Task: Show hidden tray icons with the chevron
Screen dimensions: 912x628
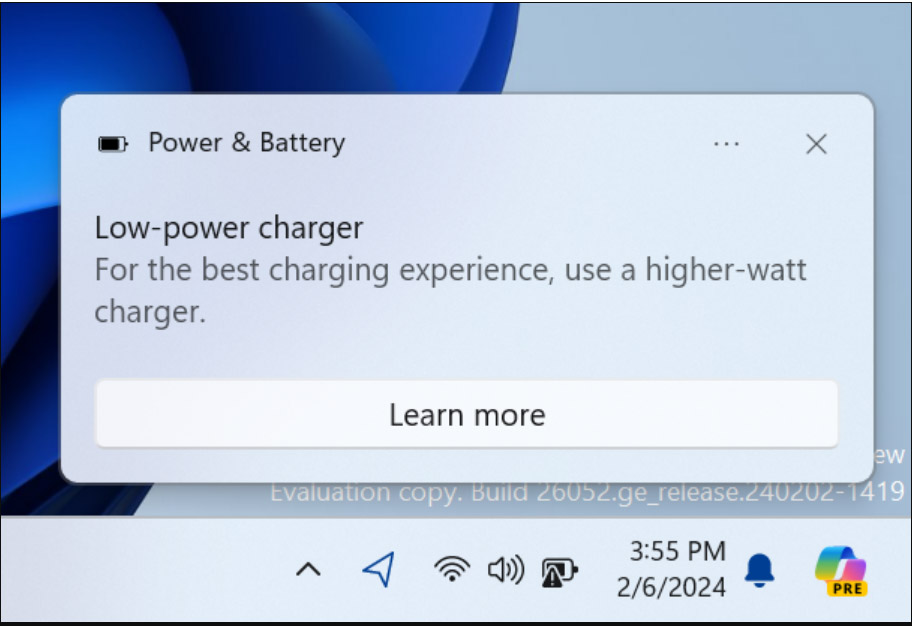Action: 308,569
